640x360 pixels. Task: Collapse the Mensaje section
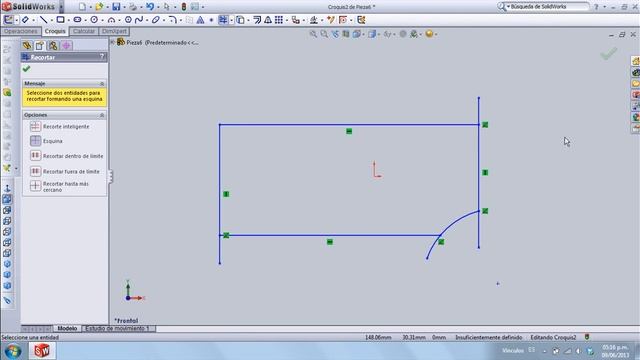[x=102, y=83]
